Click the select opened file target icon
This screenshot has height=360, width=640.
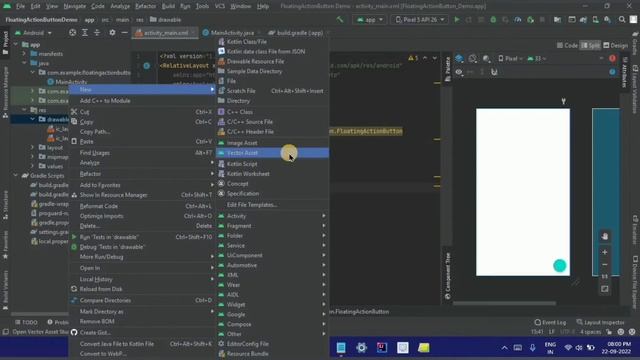point(72,33)
